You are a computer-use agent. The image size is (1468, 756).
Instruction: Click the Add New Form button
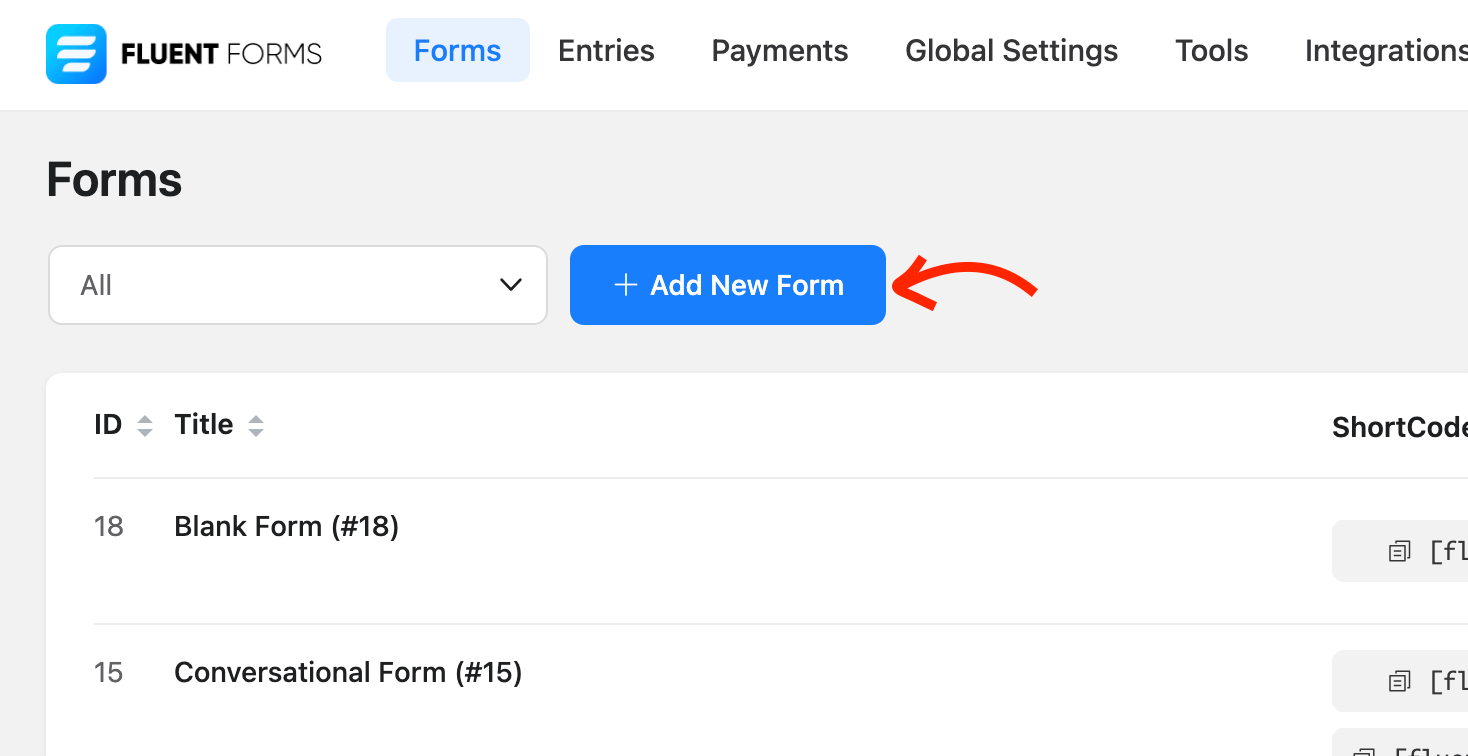coord(727,285)
